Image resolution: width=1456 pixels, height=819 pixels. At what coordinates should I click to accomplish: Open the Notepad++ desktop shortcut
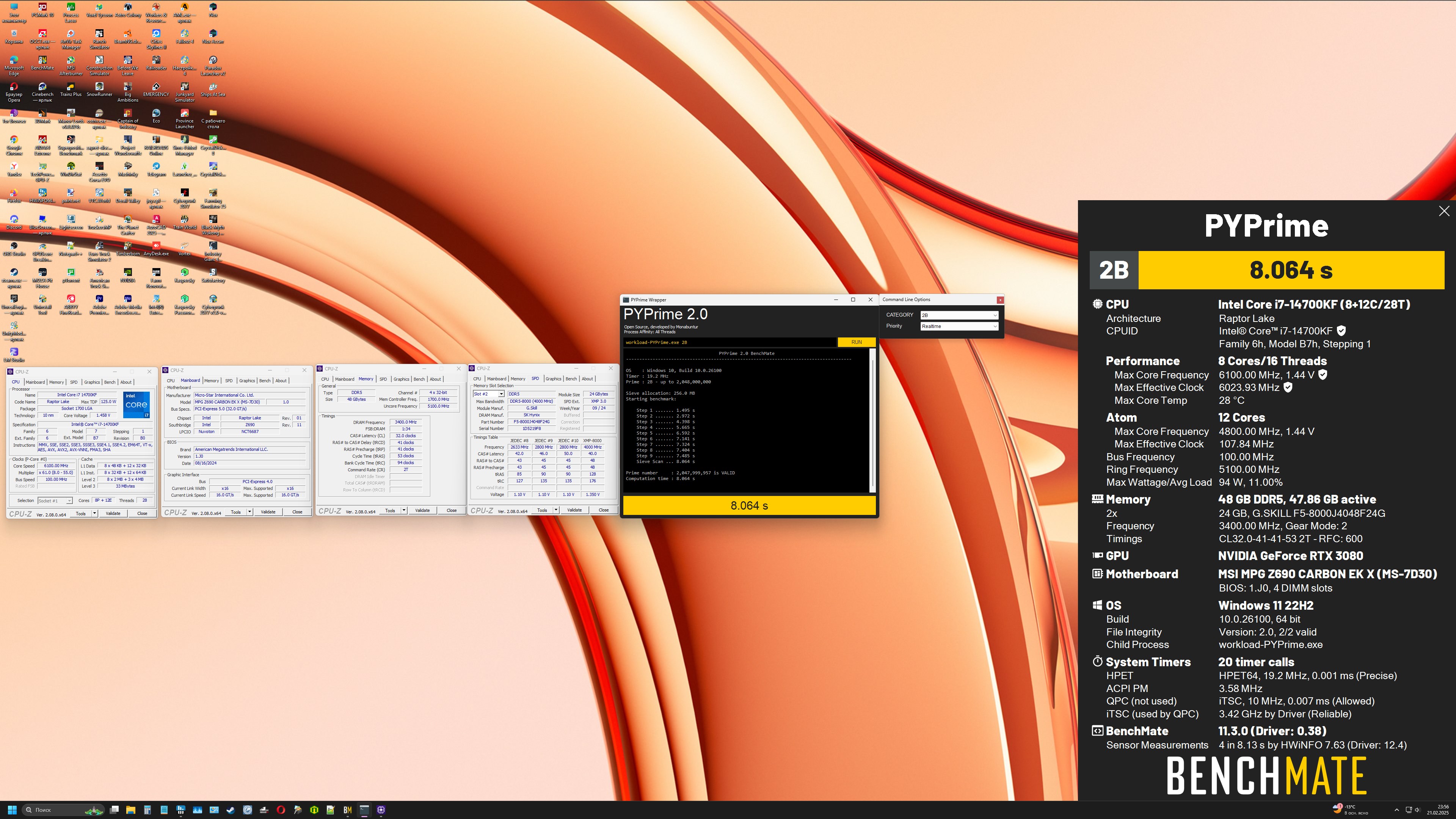71,249
